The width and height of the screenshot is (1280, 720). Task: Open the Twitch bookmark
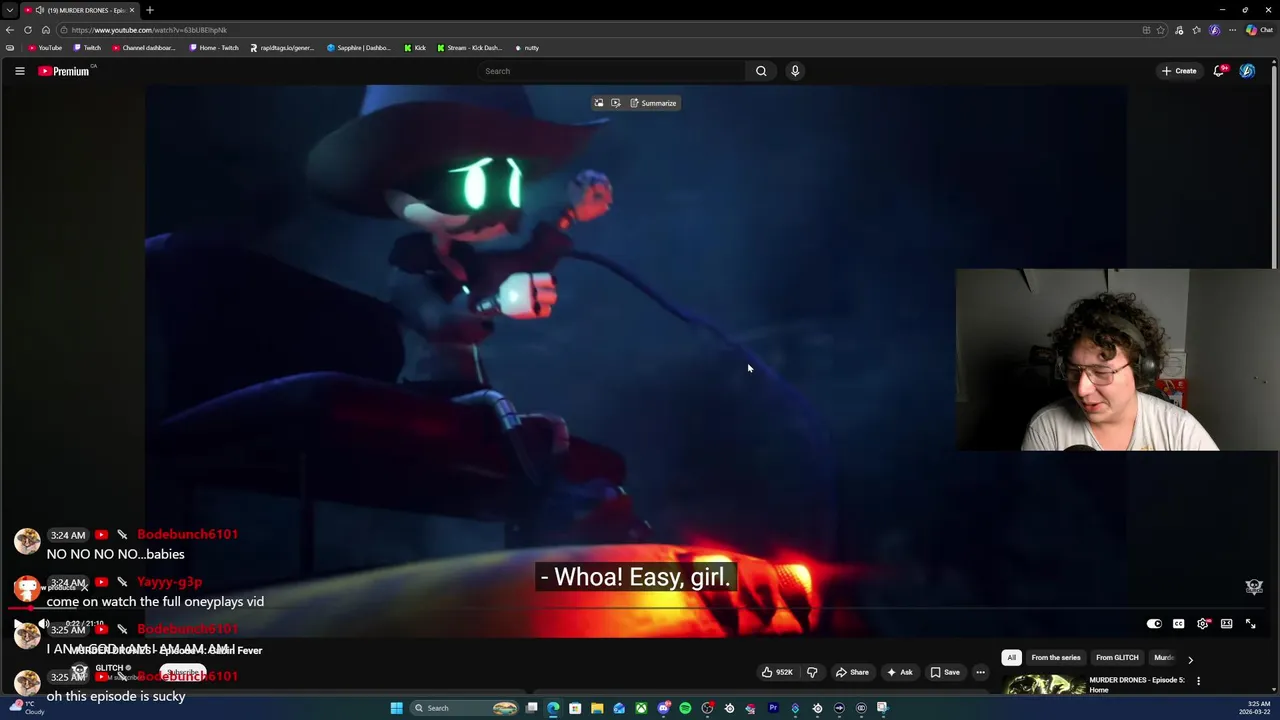click(x=87, y=48)
